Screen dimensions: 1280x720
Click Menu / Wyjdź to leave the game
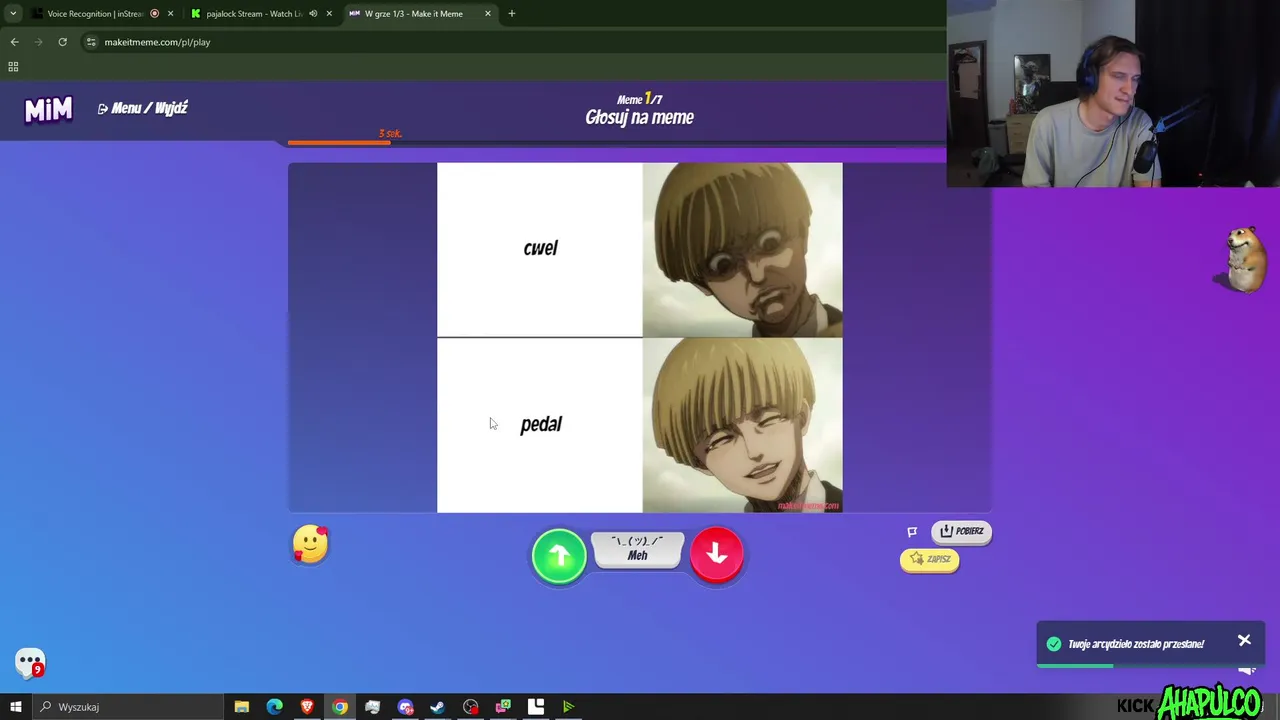pyautogui.click(x=143, y=108)
